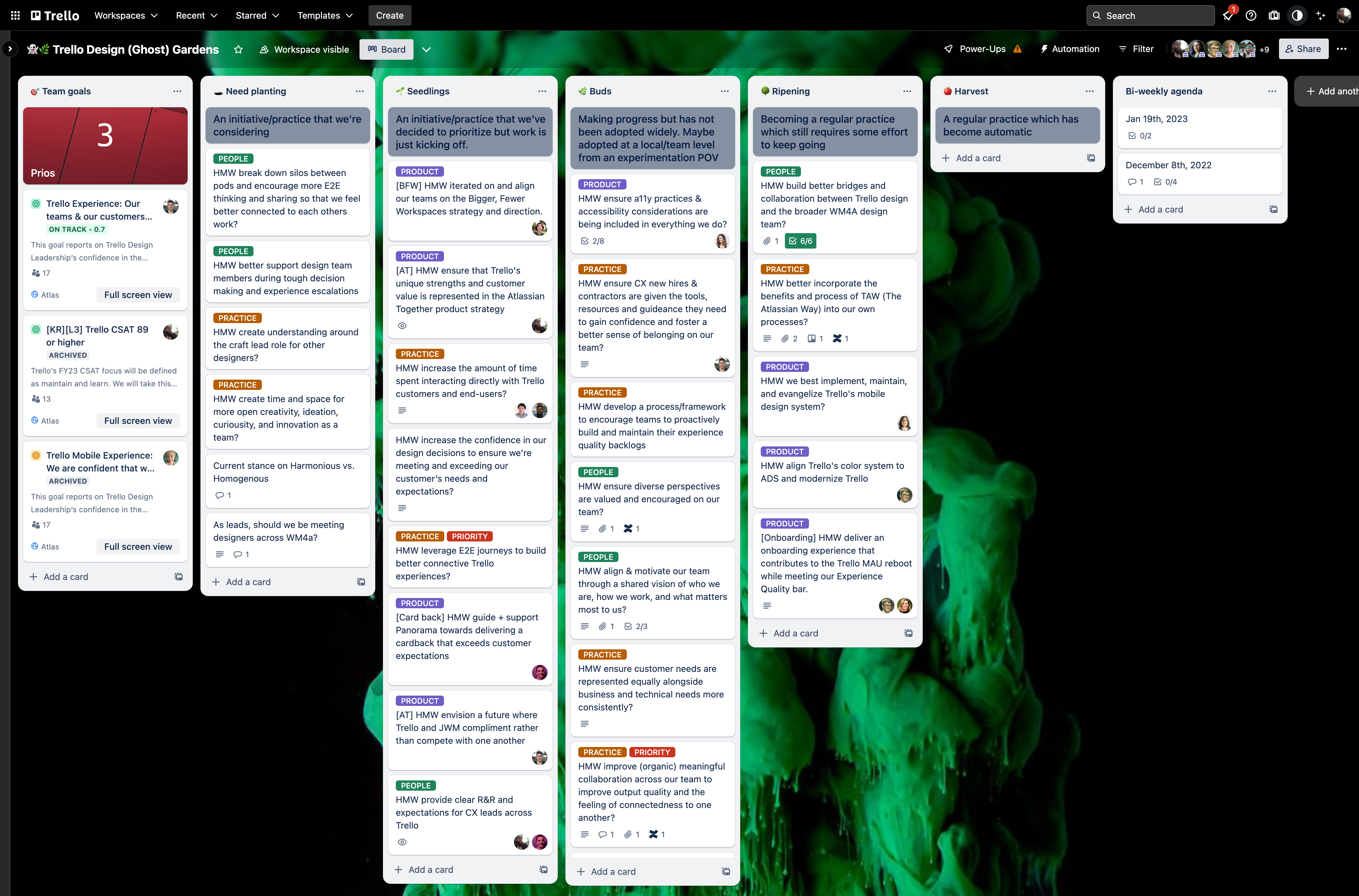This screenshot has width=1359, height=896.
Task: Click the sparkle icon in top bar
Action: [x=1321, y=15]
